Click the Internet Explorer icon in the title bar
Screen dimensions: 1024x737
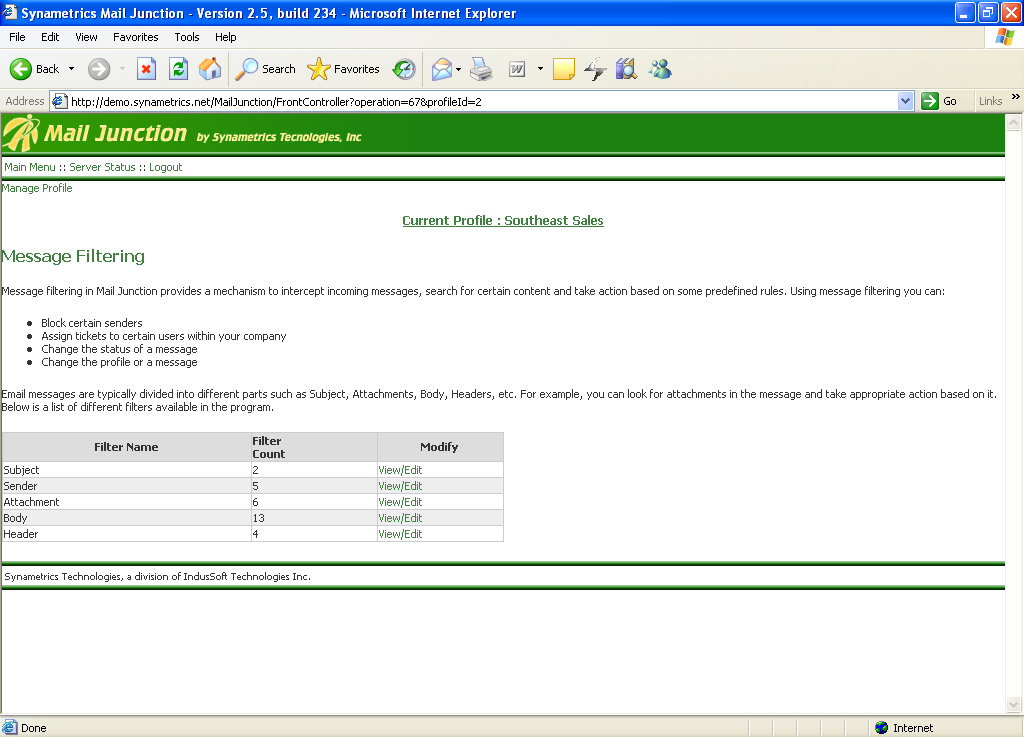(x=10, y=12)
